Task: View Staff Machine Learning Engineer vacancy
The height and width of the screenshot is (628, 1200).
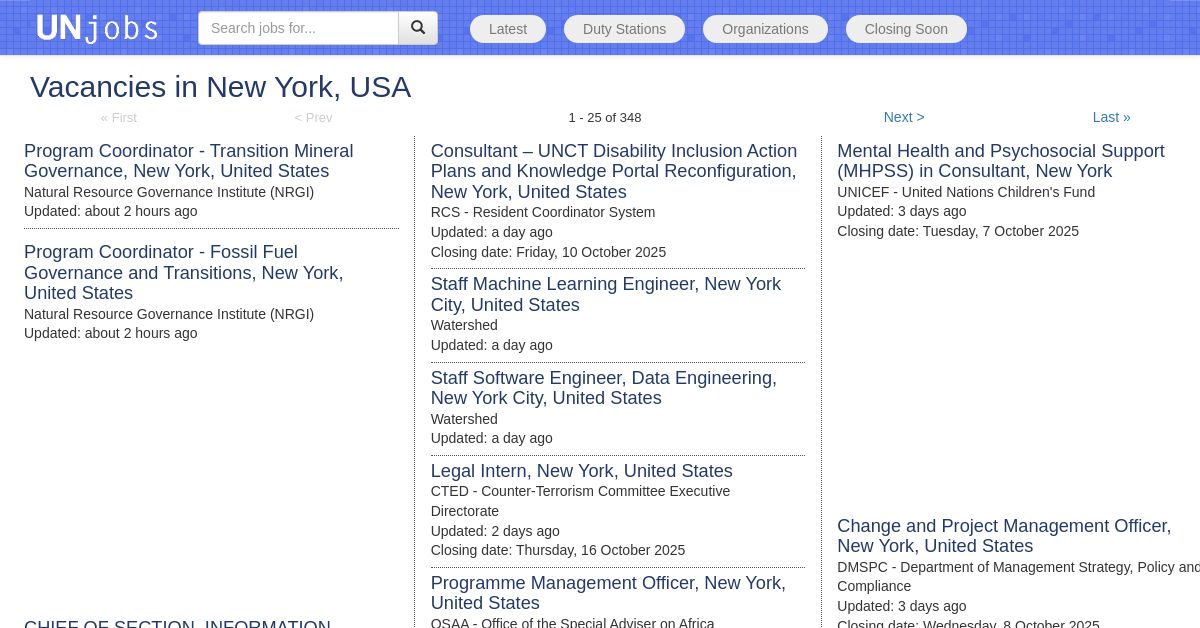Action: click(605, 294)
